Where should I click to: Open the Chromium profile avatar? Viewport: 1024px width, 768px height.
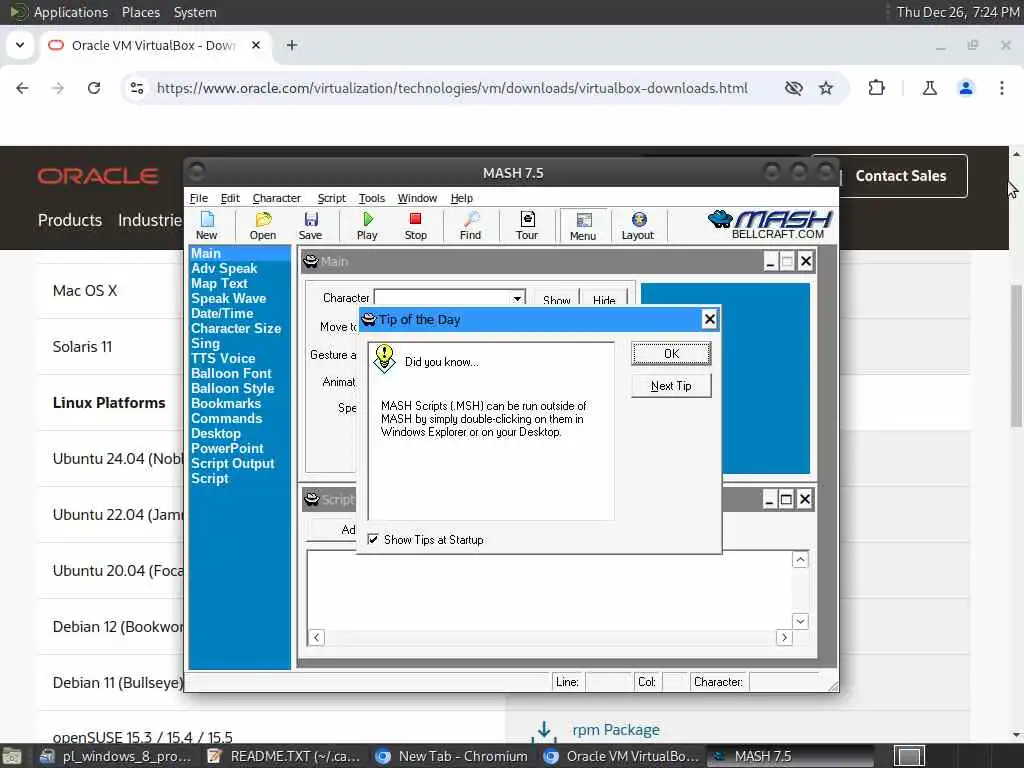(x=966, y=88)
